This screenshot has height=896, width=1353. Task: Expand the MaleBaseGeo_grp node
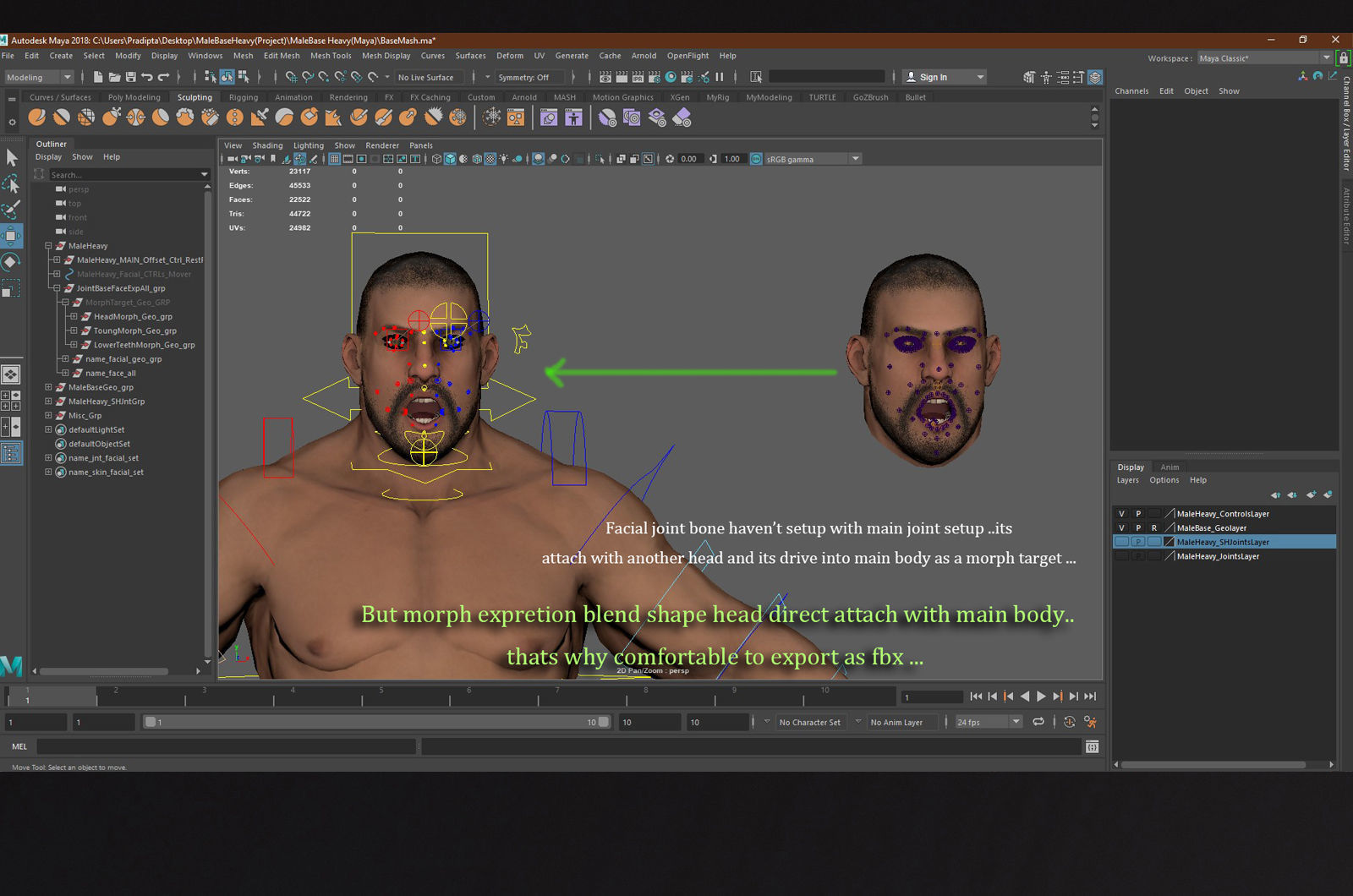coord(48,387)
